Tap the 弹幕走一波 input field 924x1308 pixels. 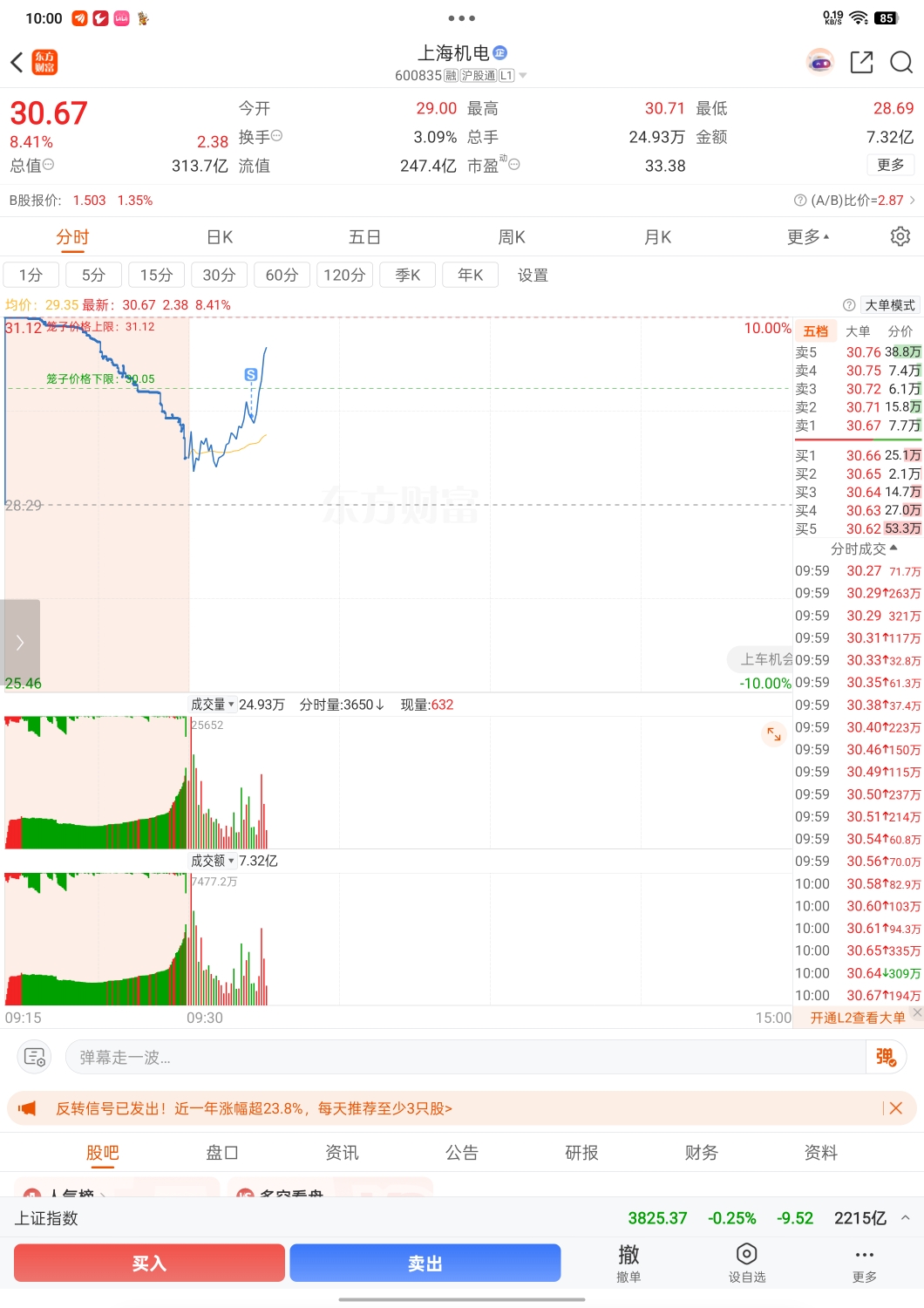point(465,1057)
